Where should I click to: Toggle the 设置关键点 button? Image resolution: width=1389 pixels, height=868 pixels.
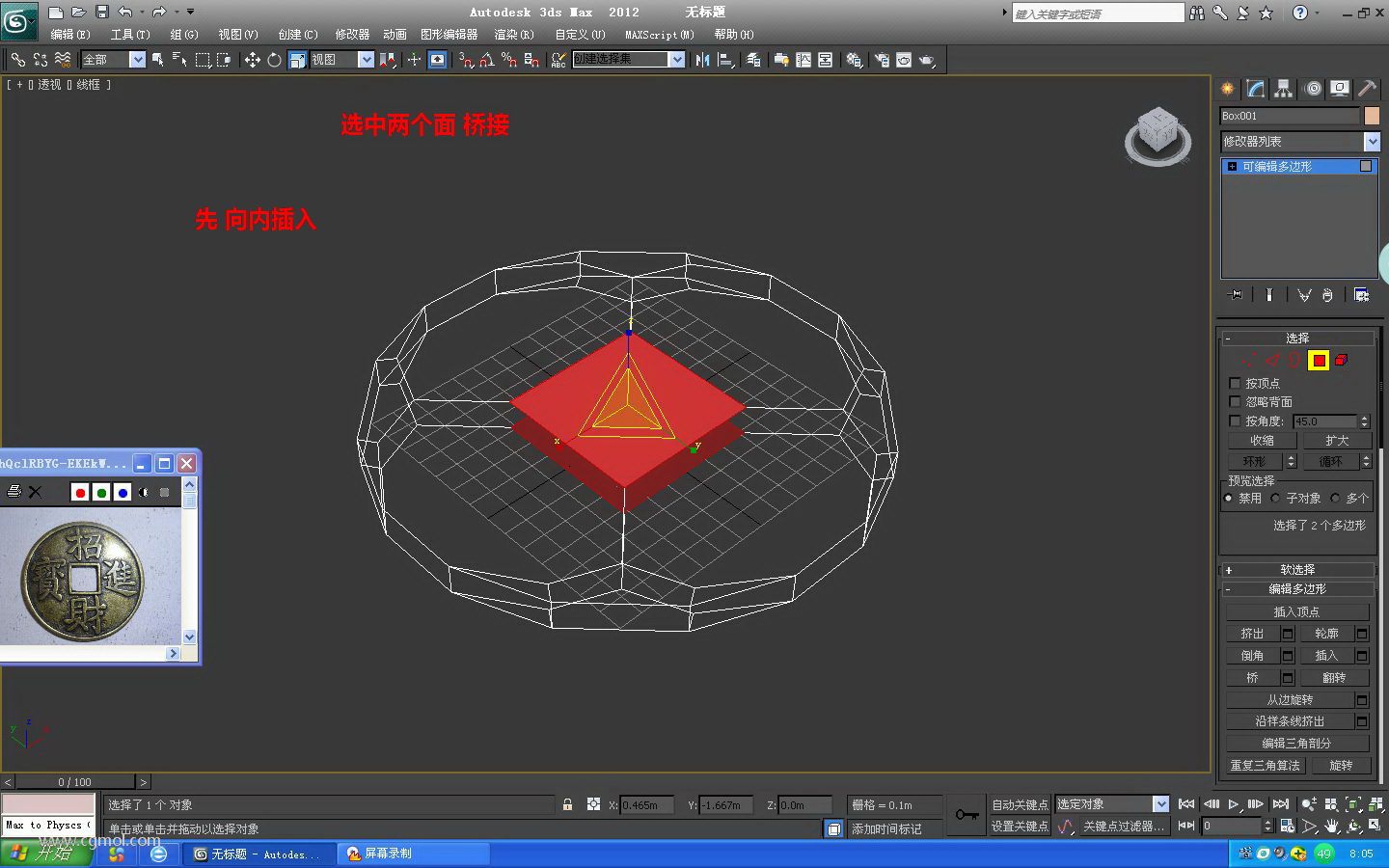click(x=1020, y=827)
